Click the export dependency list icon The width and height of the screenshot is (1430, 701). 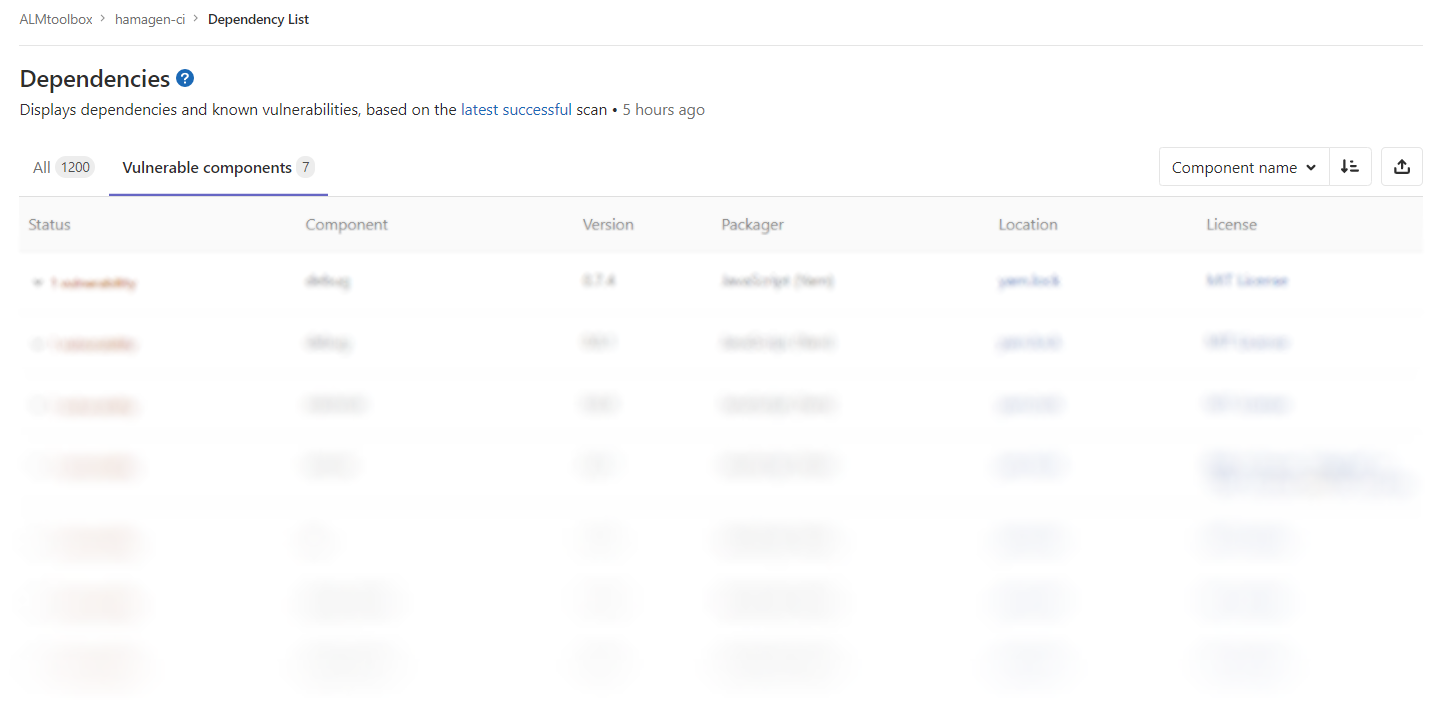1401,167
